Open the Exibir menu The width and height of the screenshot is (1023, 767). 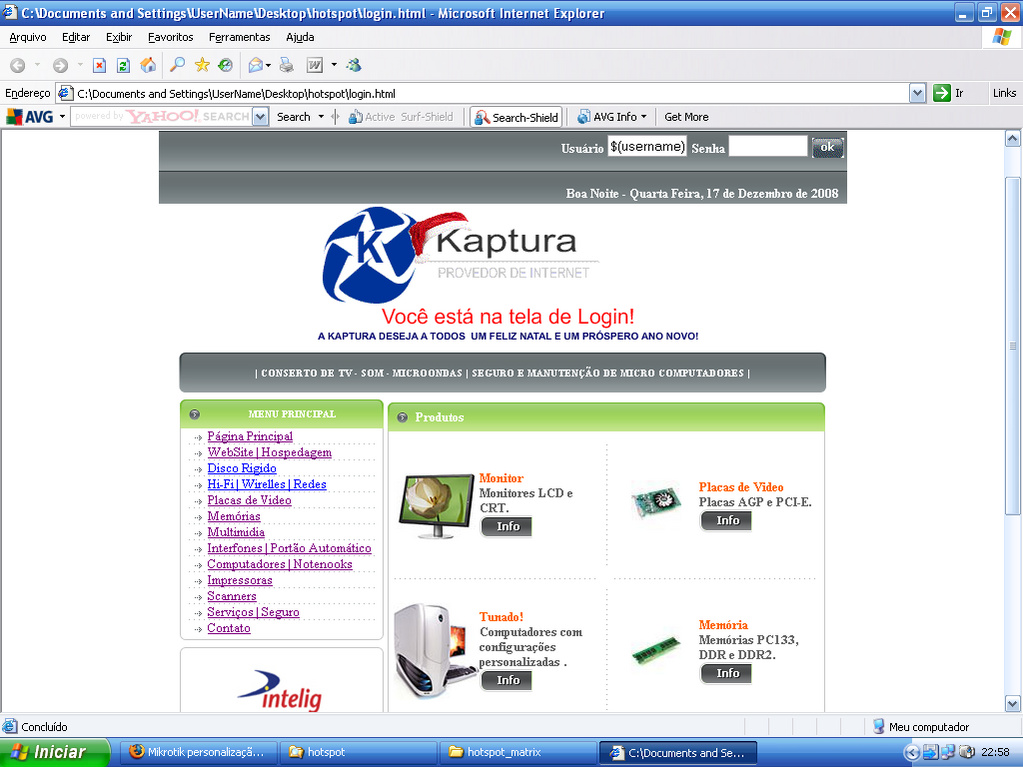point(119,37)
